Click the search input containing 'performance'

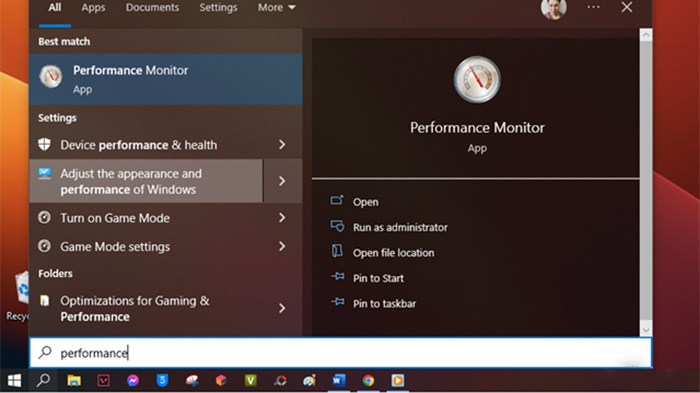341,353
